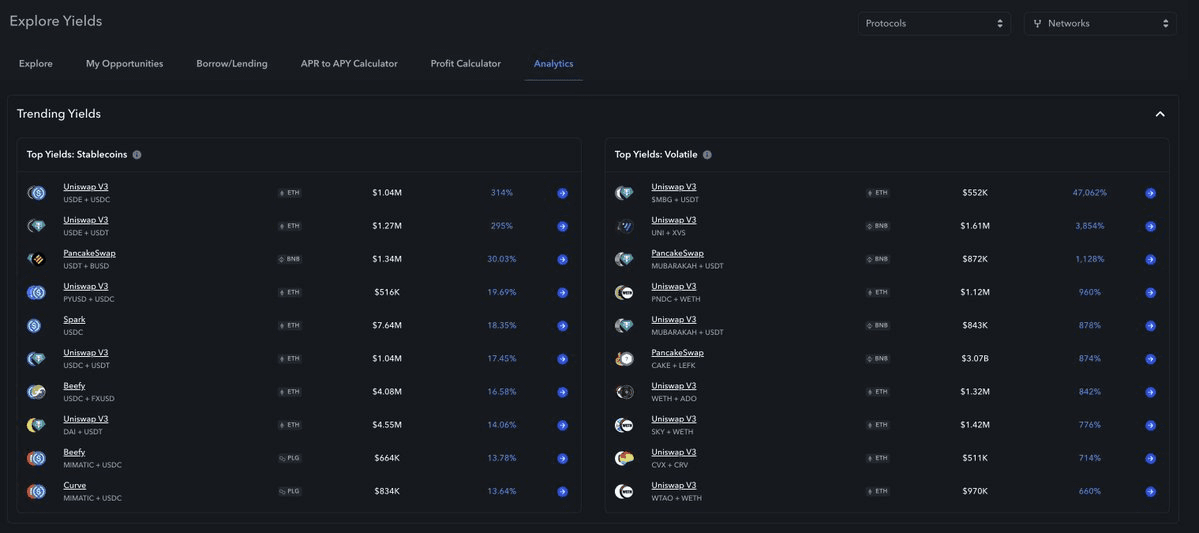Click arrow icon for WTAO + WETH row
Screen dimensions: 1199x533
pos(1150,492)
